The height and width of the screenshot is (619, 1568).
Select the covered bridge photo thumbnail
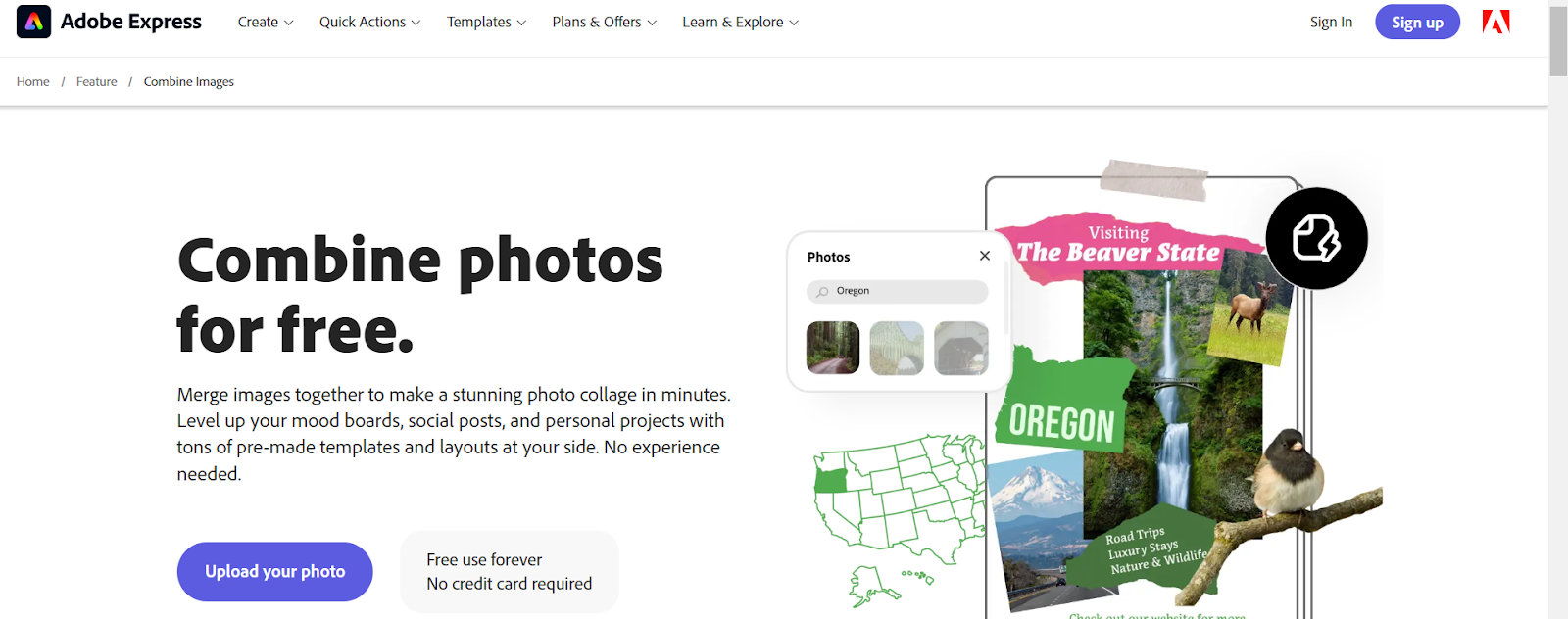point(960,348)
